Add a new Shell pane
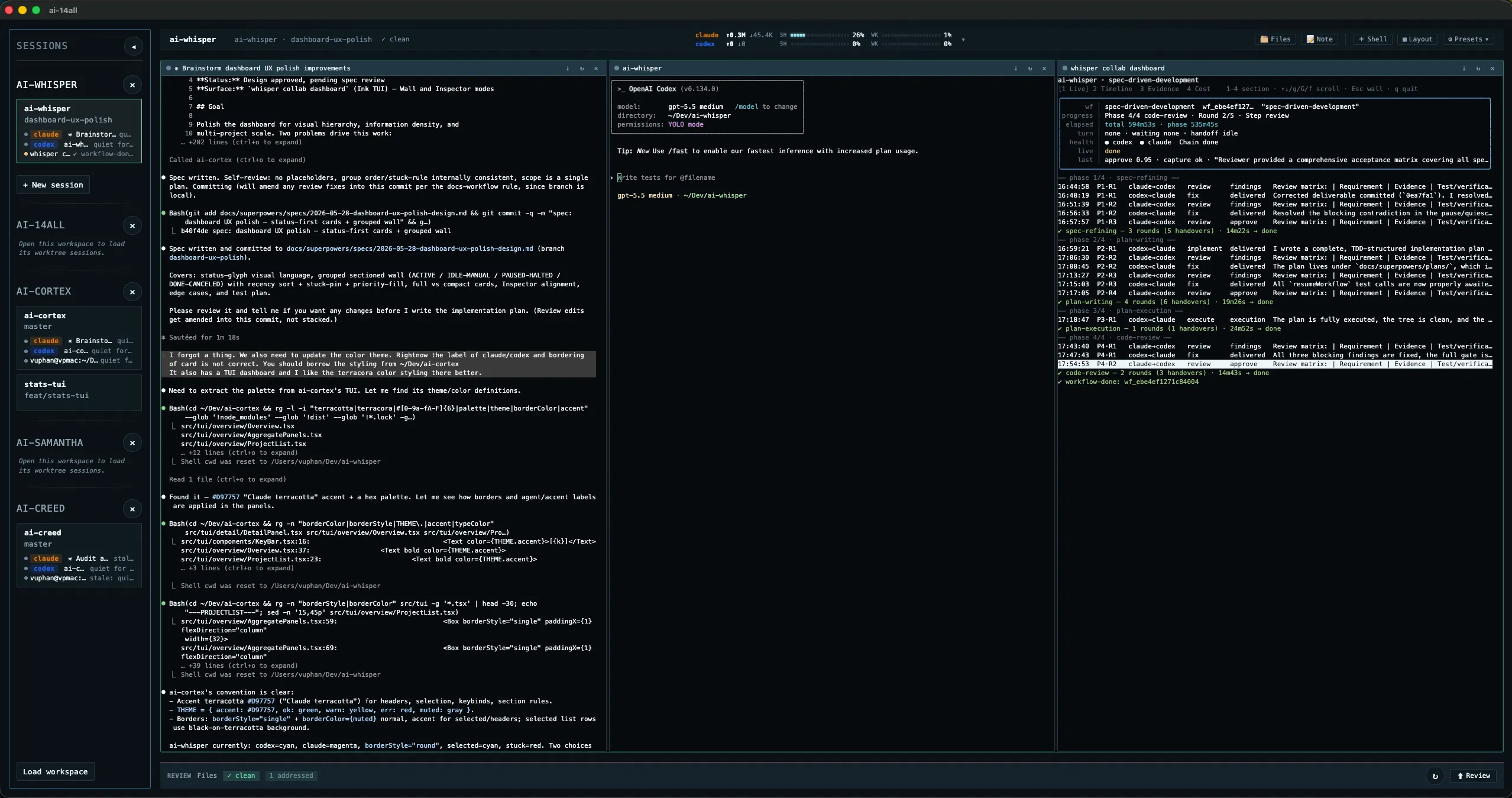The height and width of the screenshot is (798, 1512). pyautogui.click(x=1372, y=40)
